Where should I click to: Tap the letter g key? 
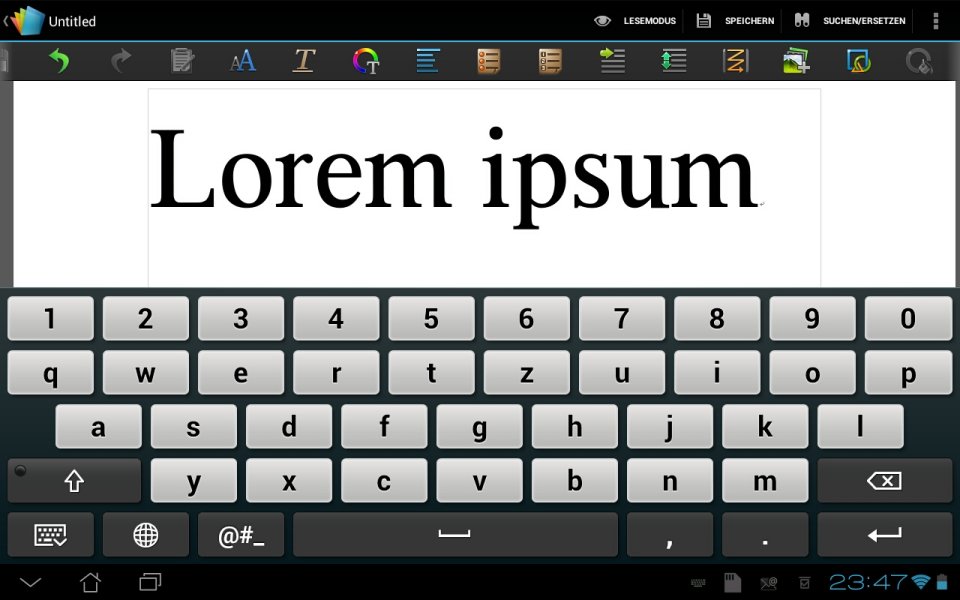pos(479,426)
